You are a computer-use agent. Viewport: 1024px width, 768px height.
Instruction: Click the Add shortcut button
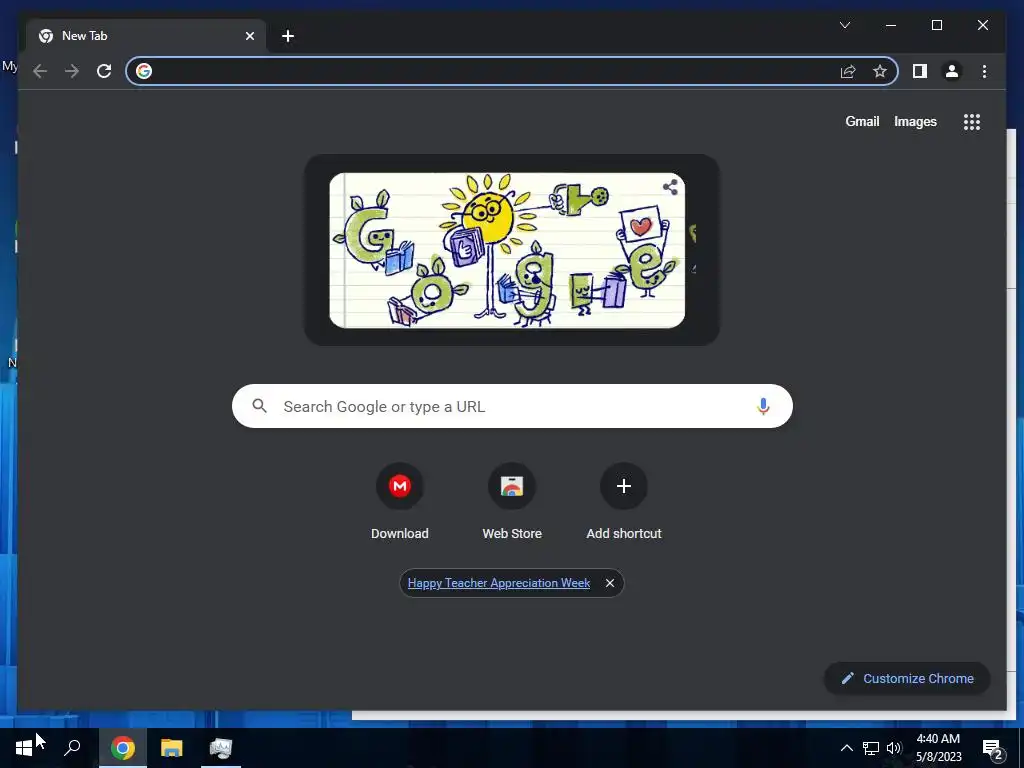point(624,502)
